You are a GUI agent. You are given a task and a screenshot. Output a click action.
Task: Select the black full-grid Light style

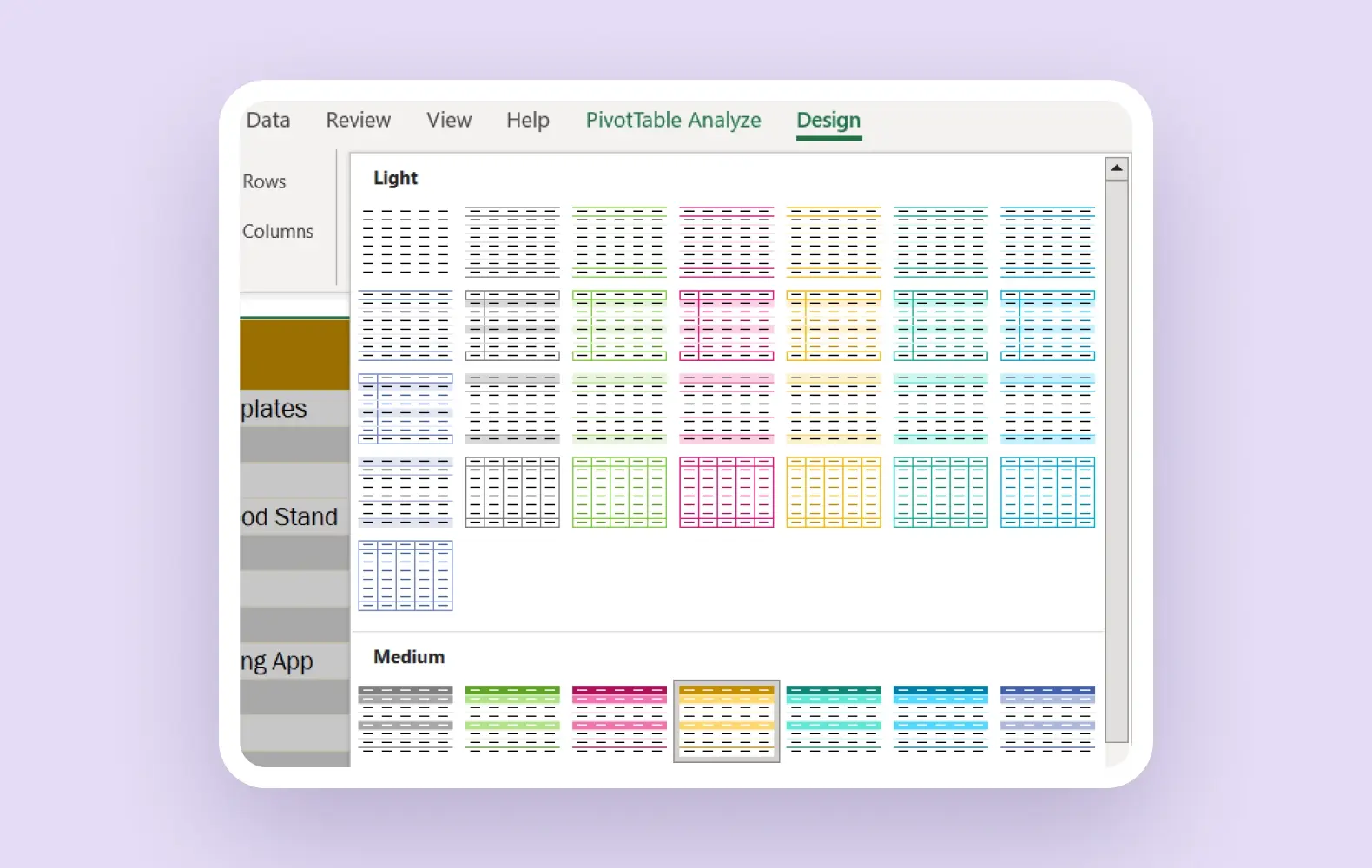512,492
